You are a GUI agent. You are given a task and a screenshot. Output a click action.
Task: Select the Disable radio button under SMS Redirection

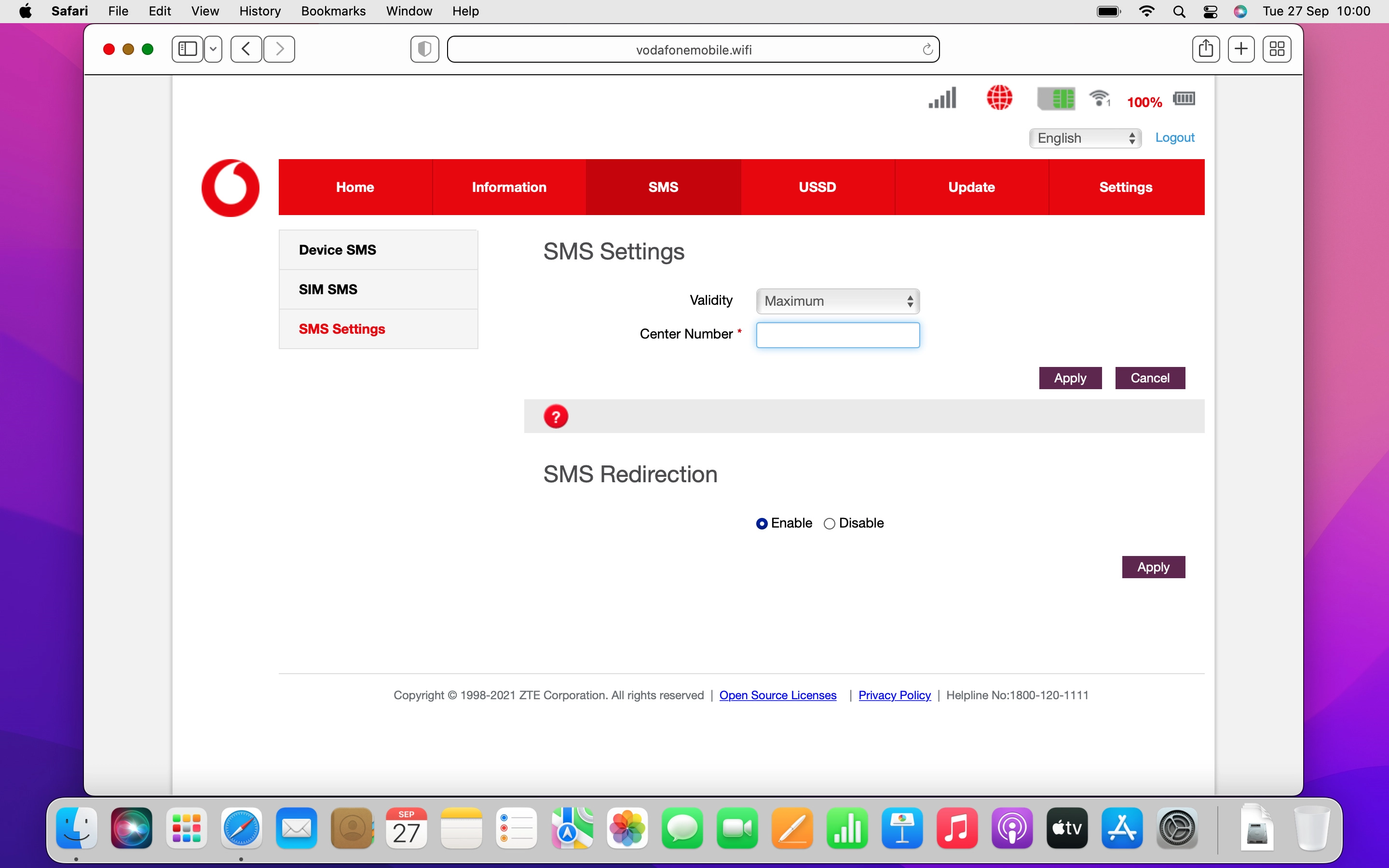(830, 523)
